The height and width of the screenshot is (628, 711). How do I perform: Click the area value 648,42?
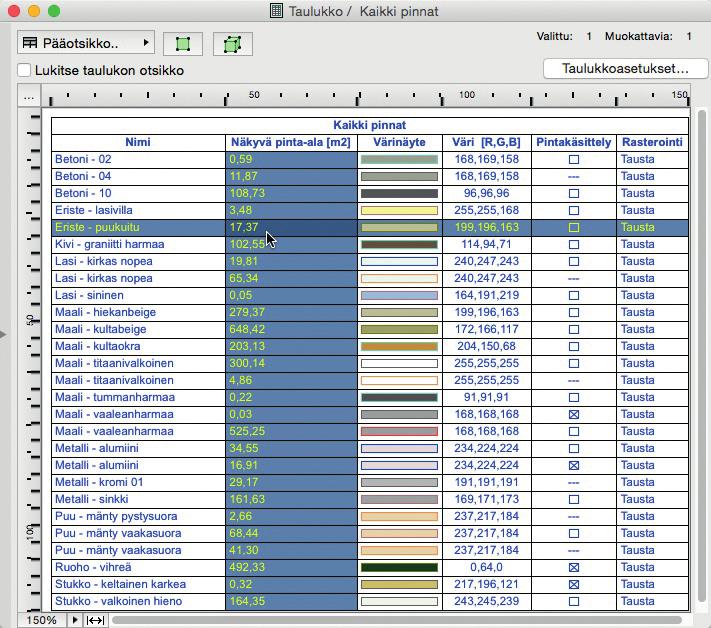coord(247,330)
